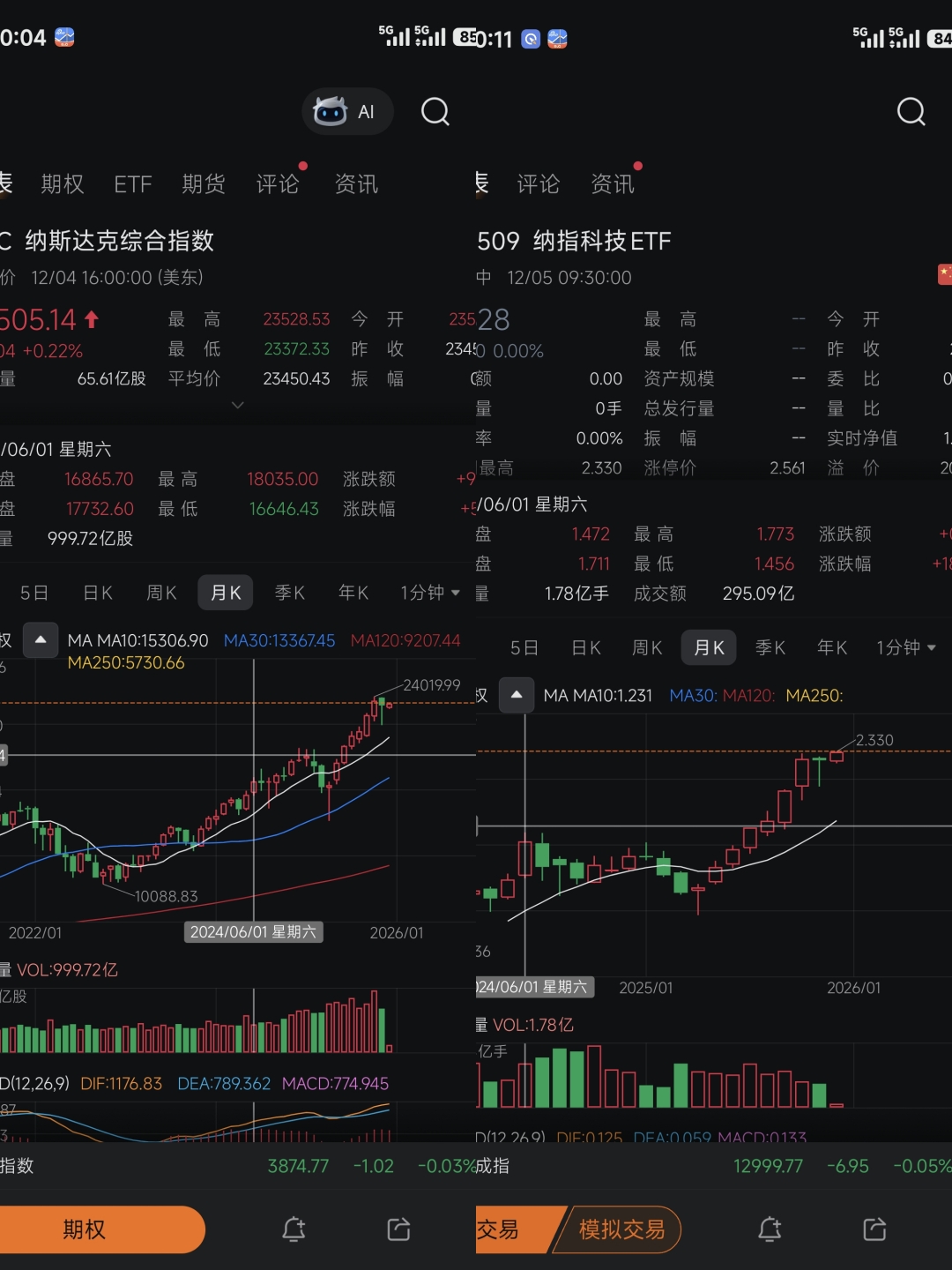Open price alert bell on Nasdaq Composite screen
The width and height of the screenshot is (952, 1270).
(294, 1229)
